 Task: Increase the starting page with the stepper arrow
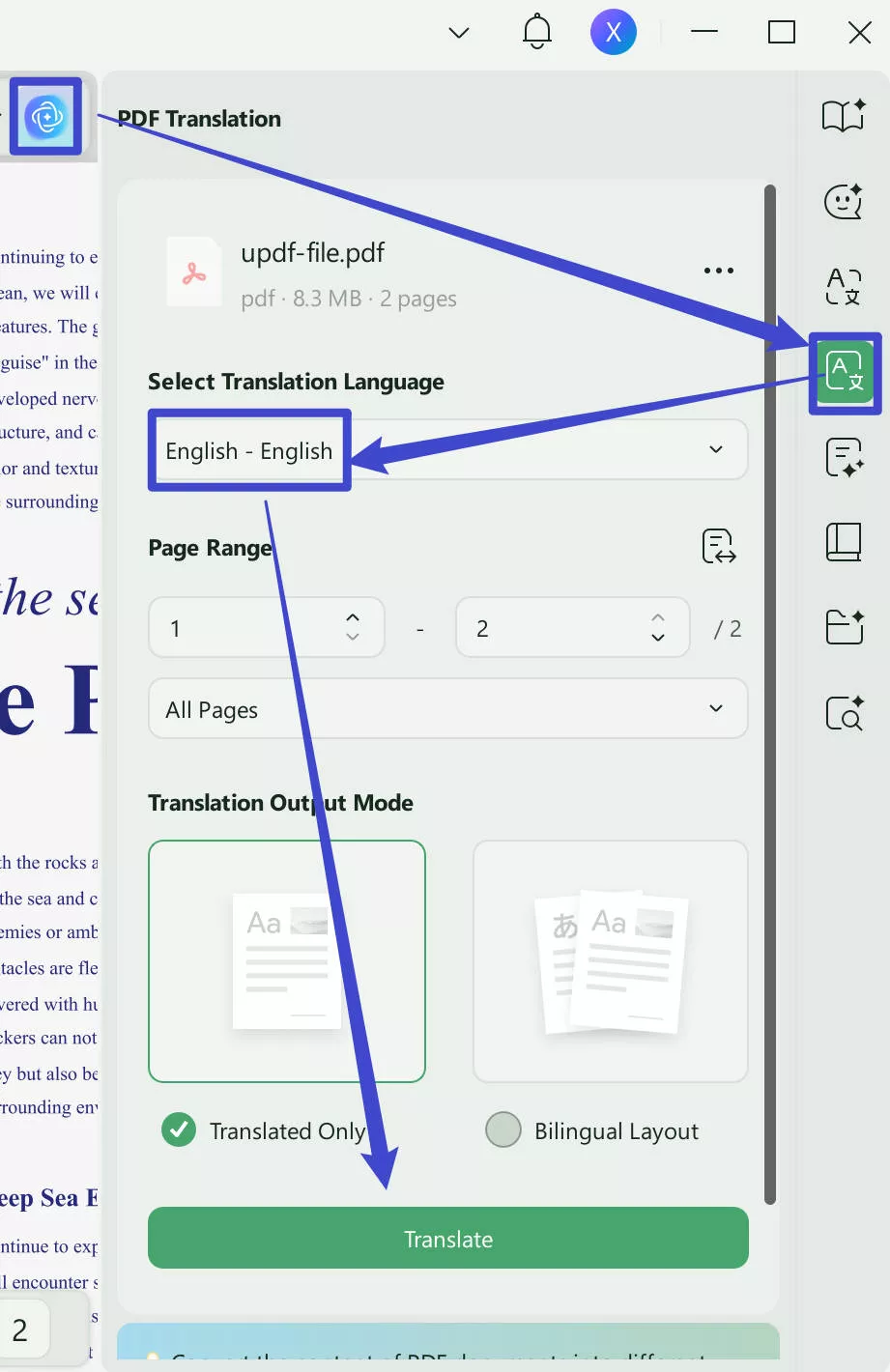point(352,618)
